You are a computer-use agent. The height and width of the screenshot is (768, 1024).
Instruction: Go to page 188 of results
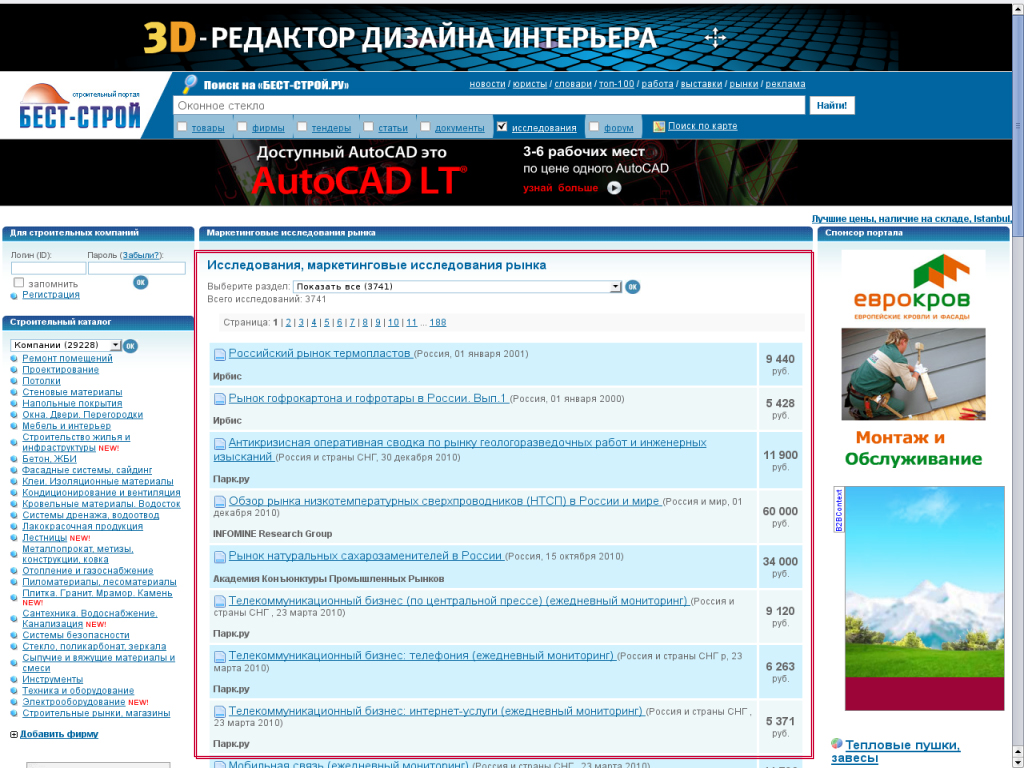(438, 323)
